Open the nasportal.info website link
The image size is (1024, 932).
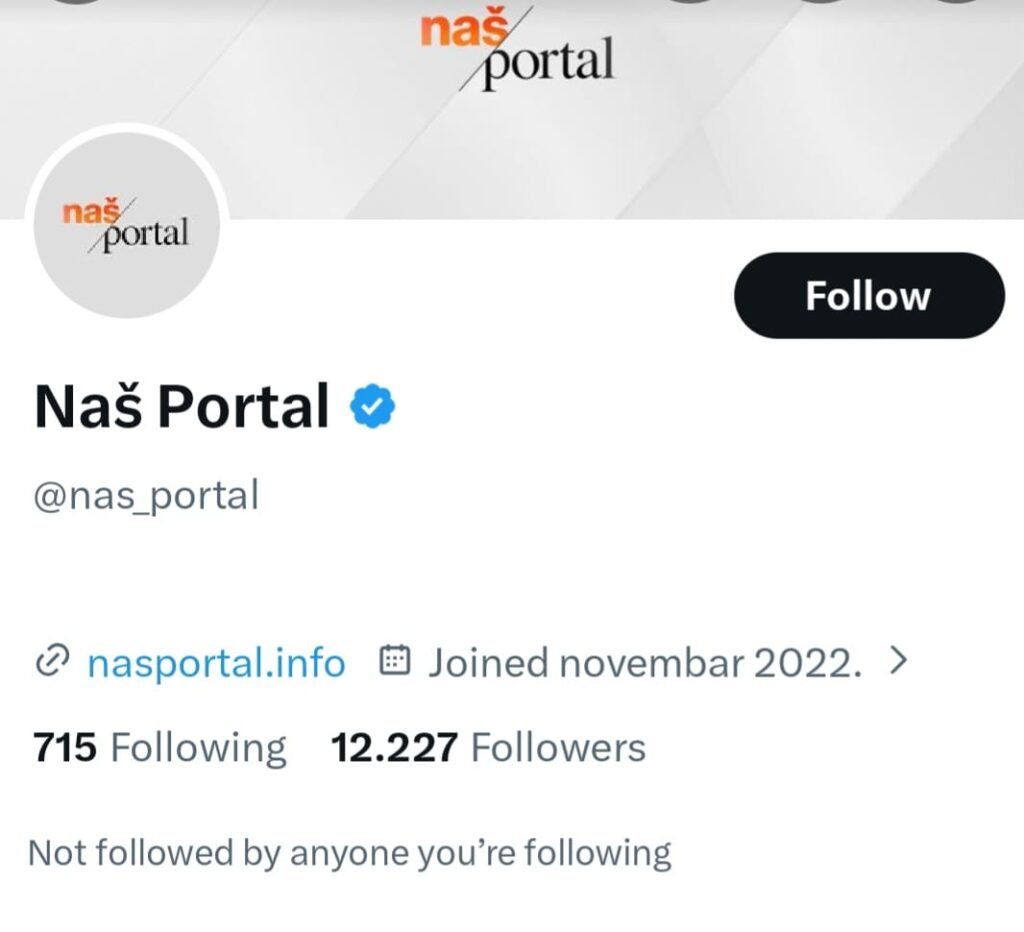[x=216, y=662]
